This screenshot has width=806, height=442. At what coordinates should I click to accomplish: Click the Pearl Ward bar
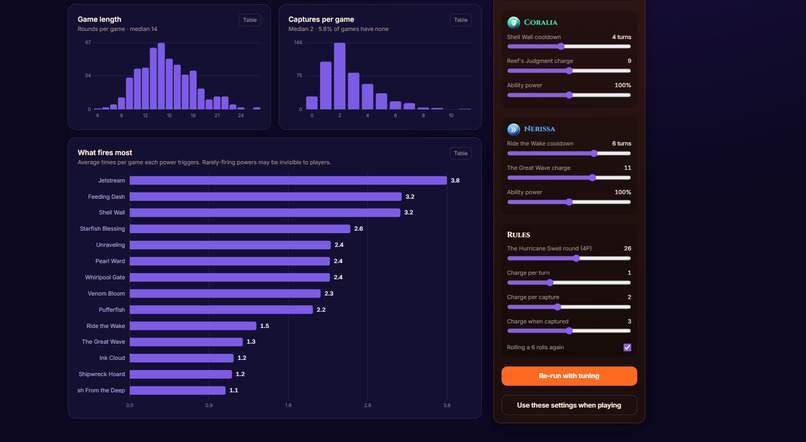[229, 261]
